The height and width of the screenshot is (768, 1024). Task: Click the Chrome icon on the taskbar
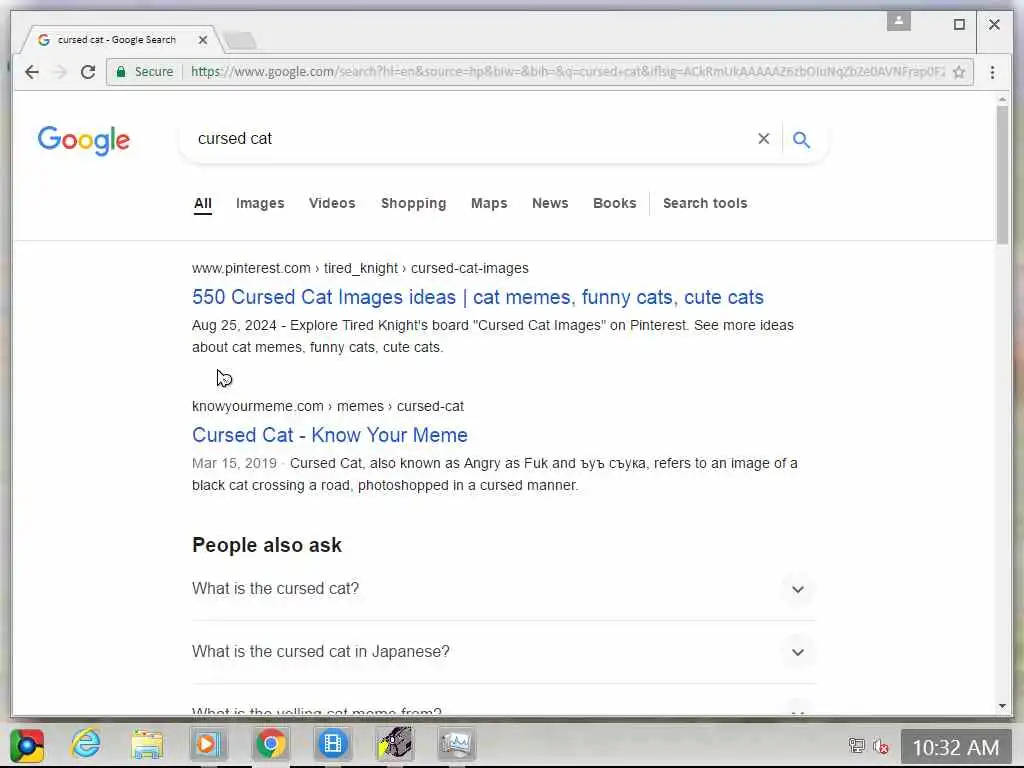click(x=270, y=744)
